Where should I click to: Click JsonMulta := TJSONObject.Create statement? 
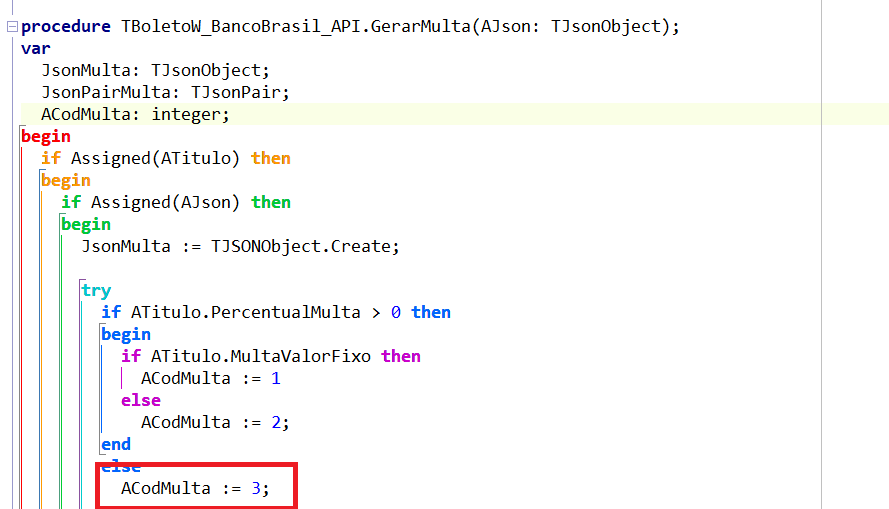tap(240, 247)
